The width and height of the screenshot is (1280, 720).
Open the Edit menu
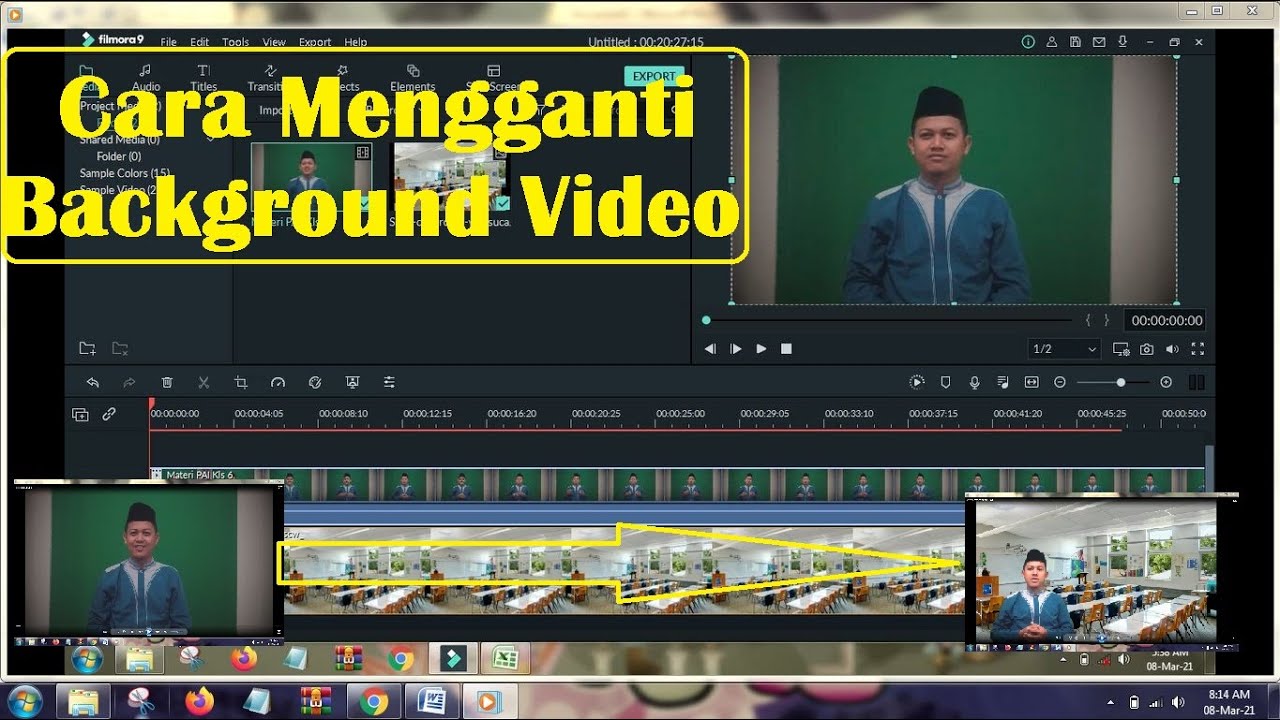coord(200,42)
